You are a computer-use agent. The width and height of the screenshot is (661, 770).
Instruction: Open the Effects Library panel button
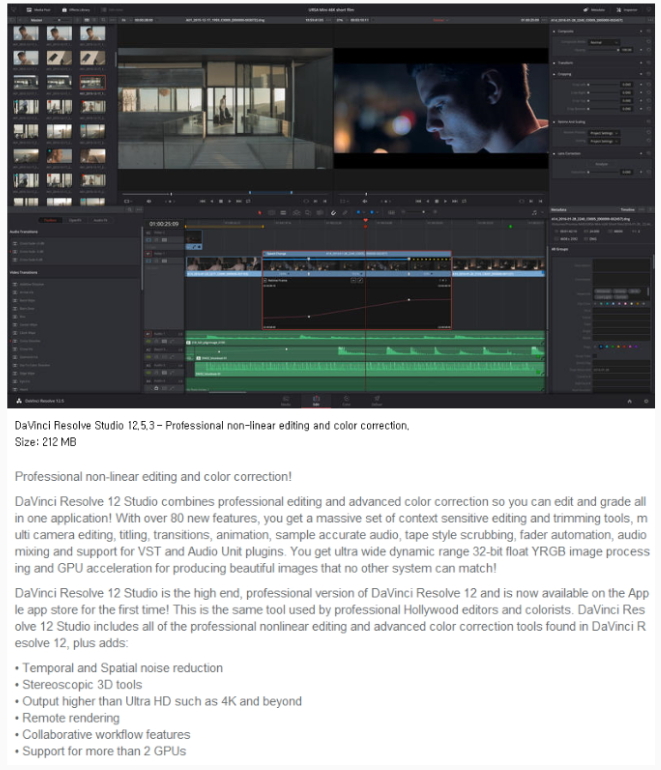point(76,10)
